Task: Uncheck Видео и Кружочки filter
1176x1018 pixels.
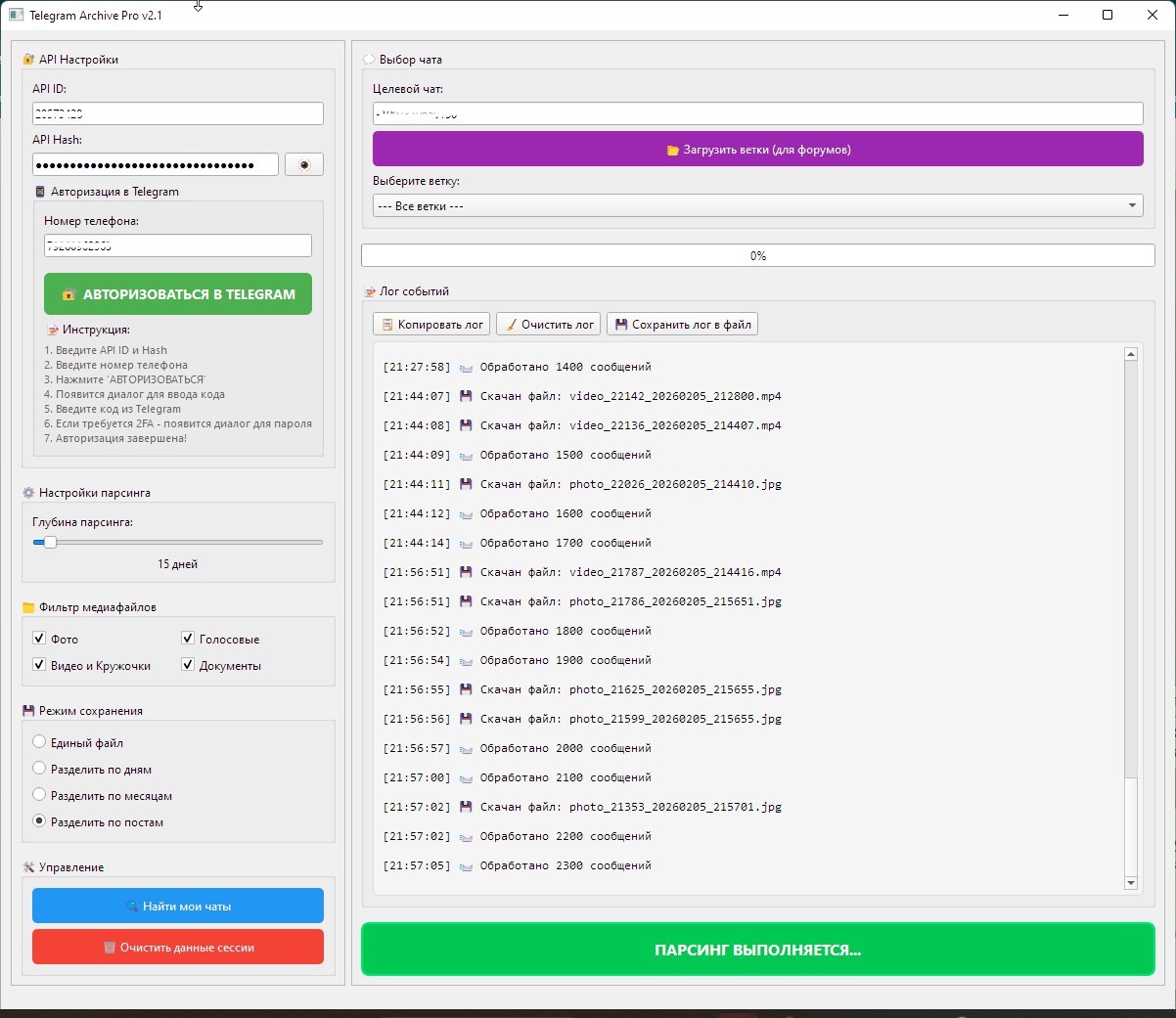Action: point(39,665)
